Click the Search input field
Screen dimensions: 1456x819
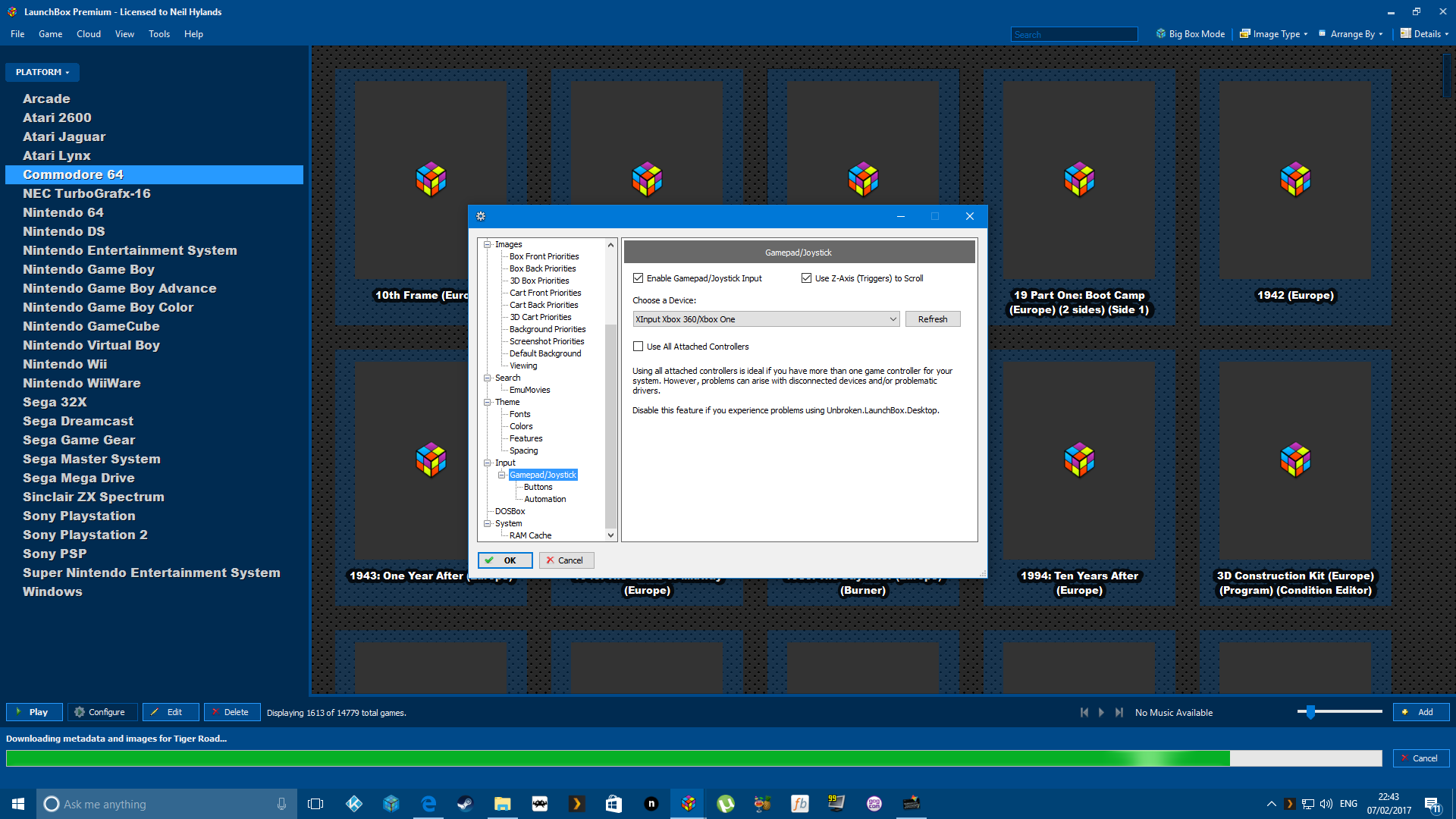(1074, 34)
